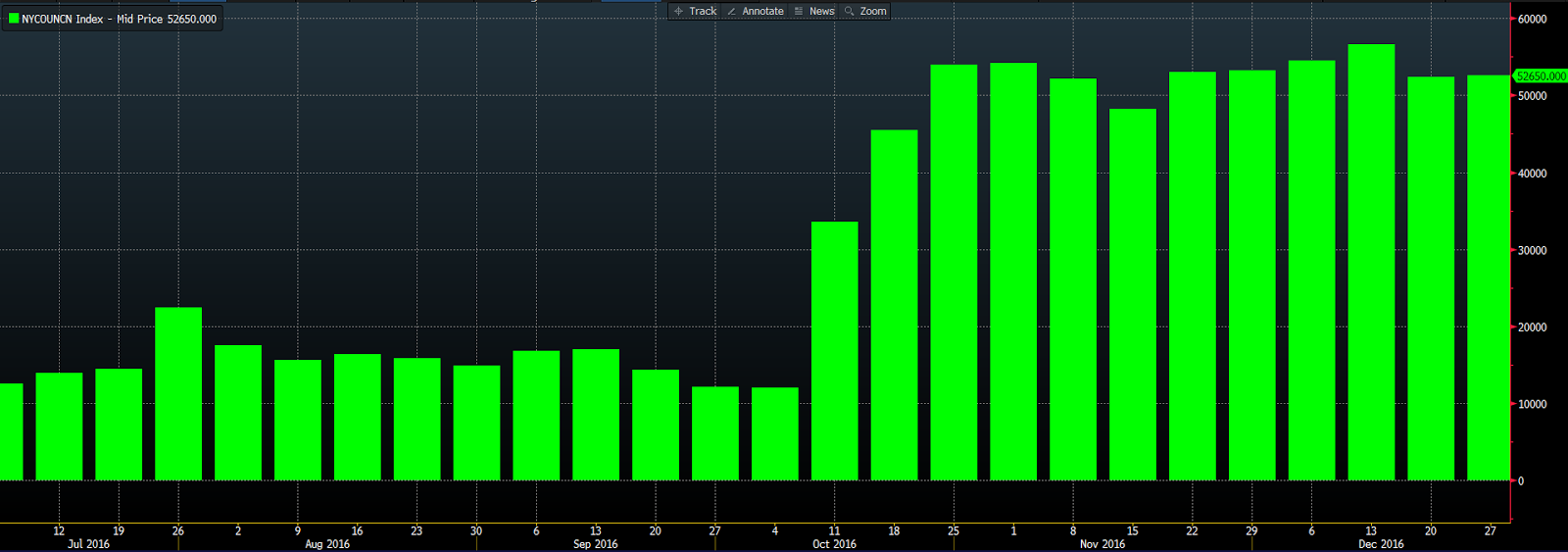The width and height of the screenshot is (1568, 552).
Task: Click the 22 date label in November
Action: (1192, 530)
